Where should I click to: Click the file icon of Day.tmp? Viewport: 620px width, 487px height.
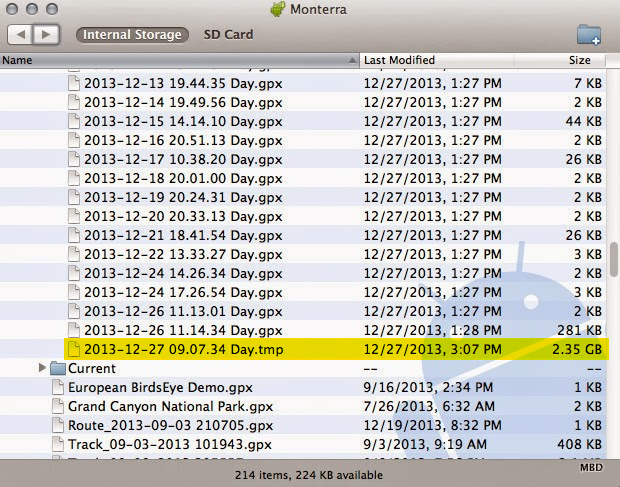point(74,349)
